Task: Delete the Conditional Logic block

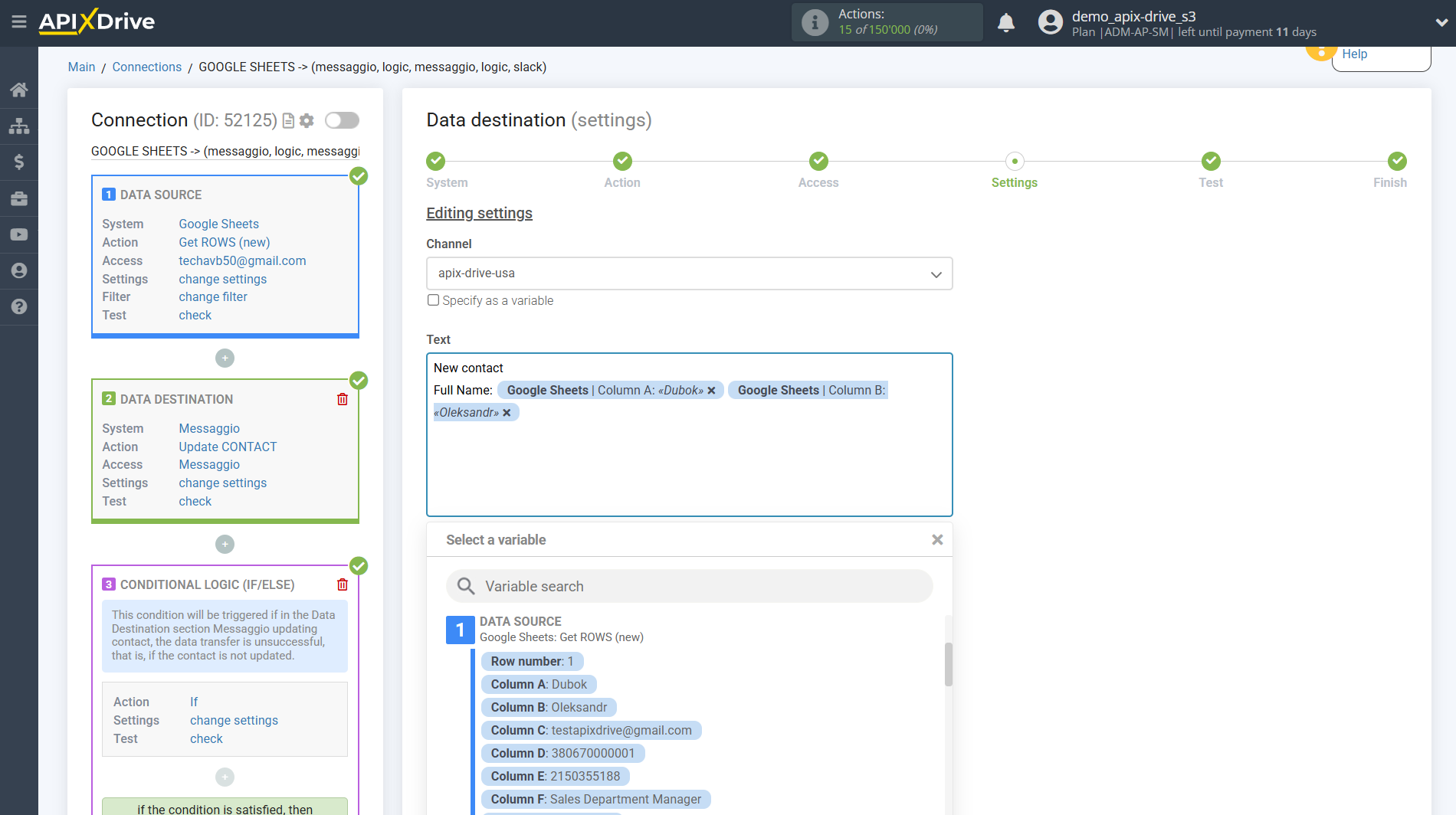Action: click(x=343, y=584)
